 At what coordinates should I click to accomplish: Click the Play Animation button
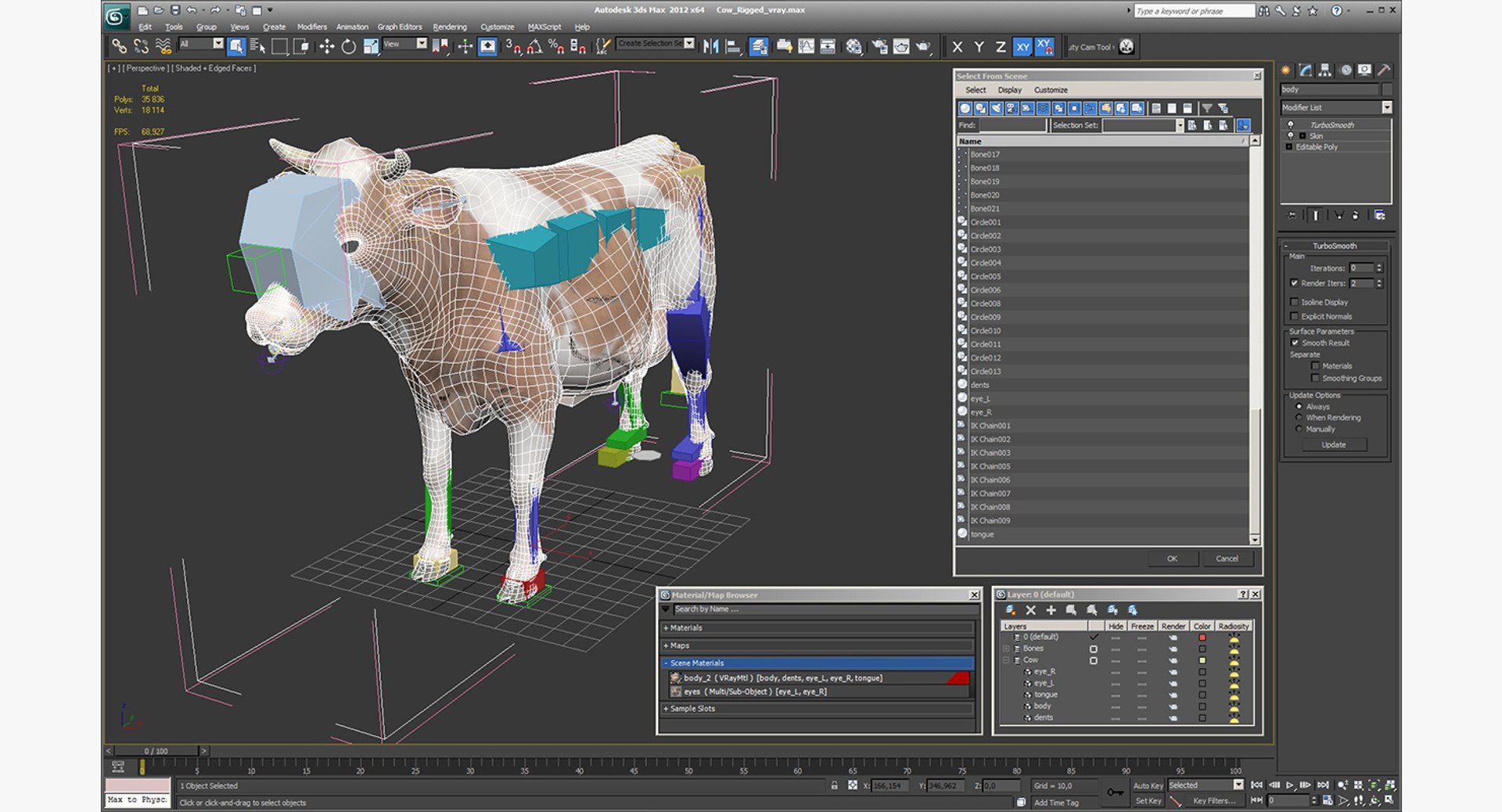pos(1290,785)
